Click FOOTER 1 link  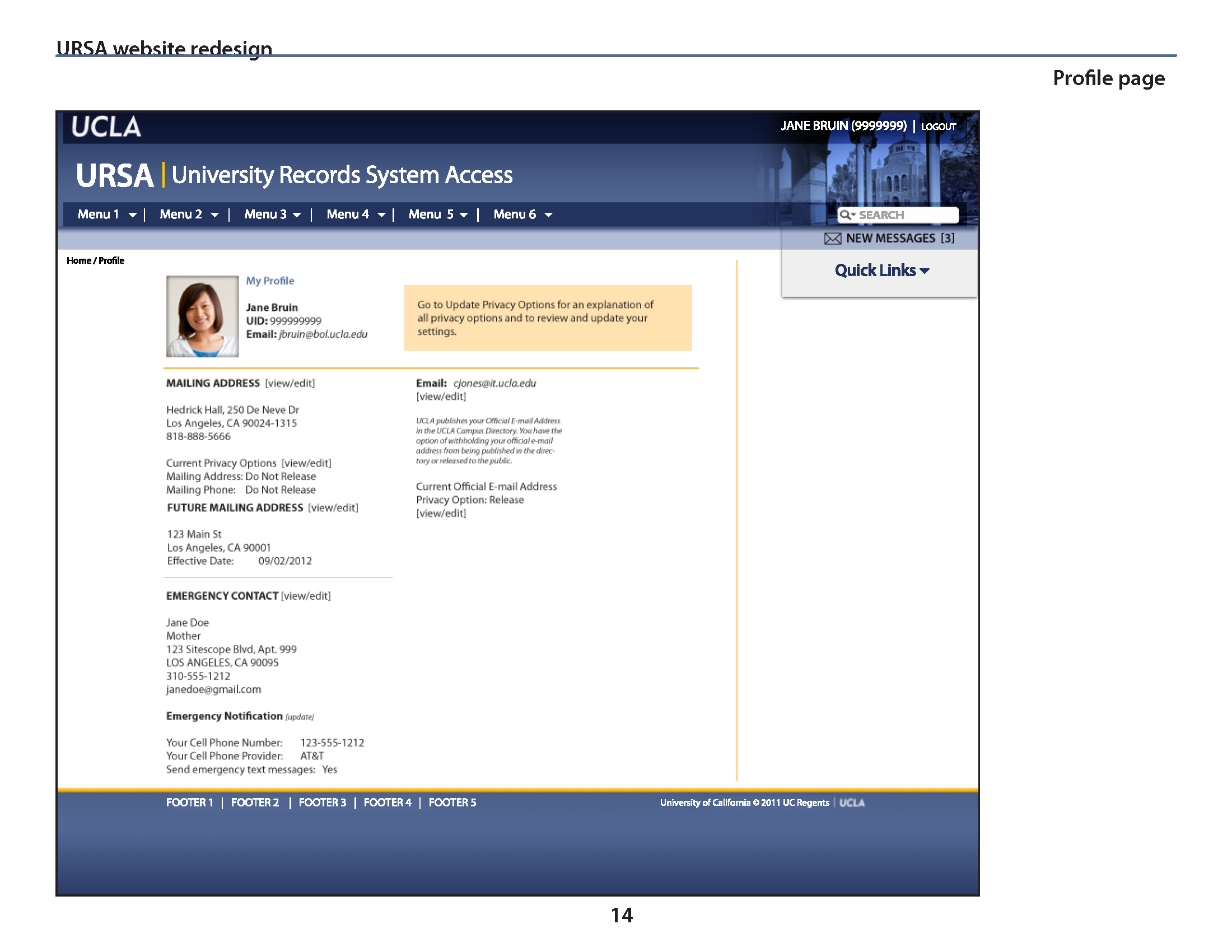pos(189,802)
